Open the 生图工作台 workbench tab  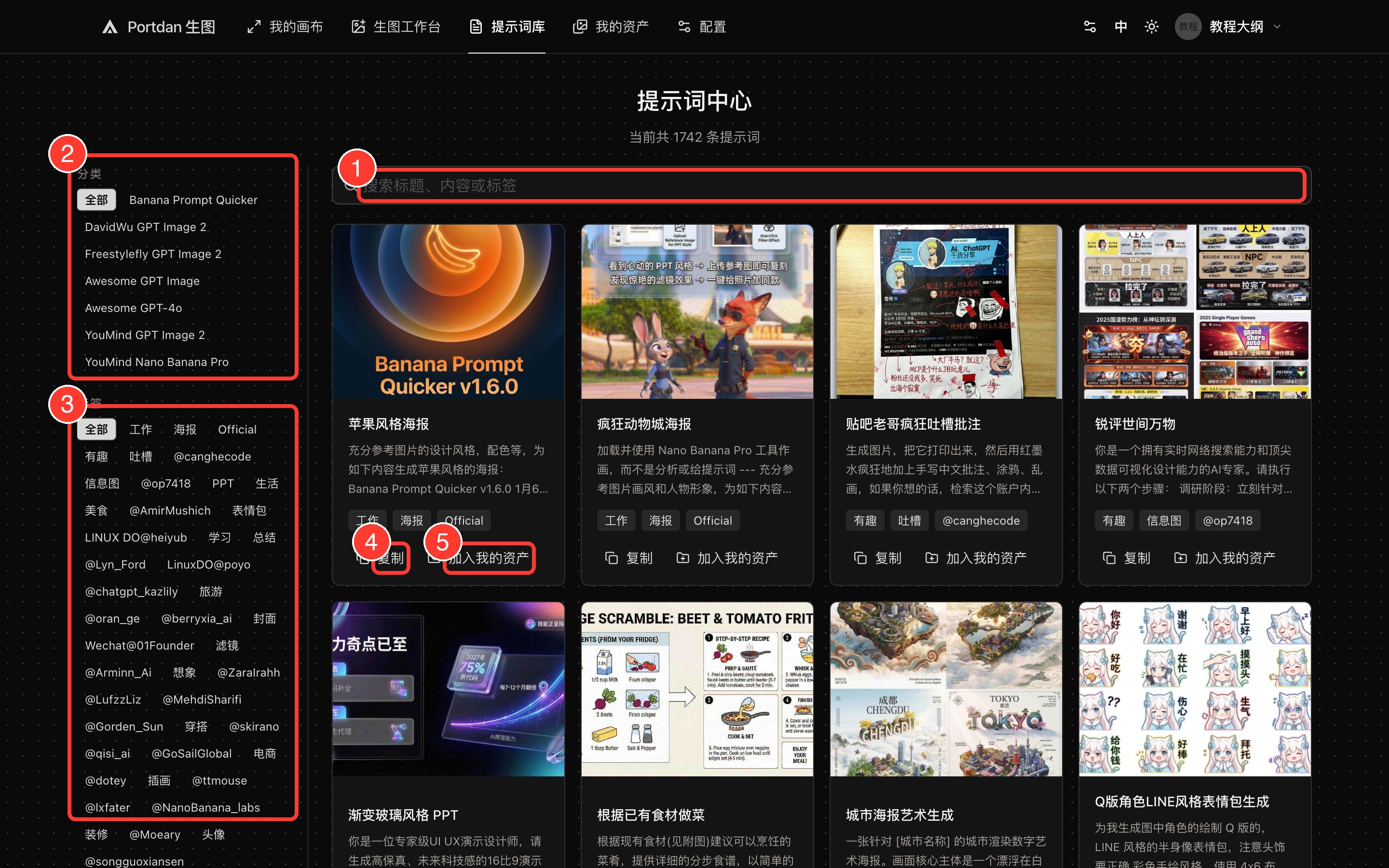[x=396, y=27]
